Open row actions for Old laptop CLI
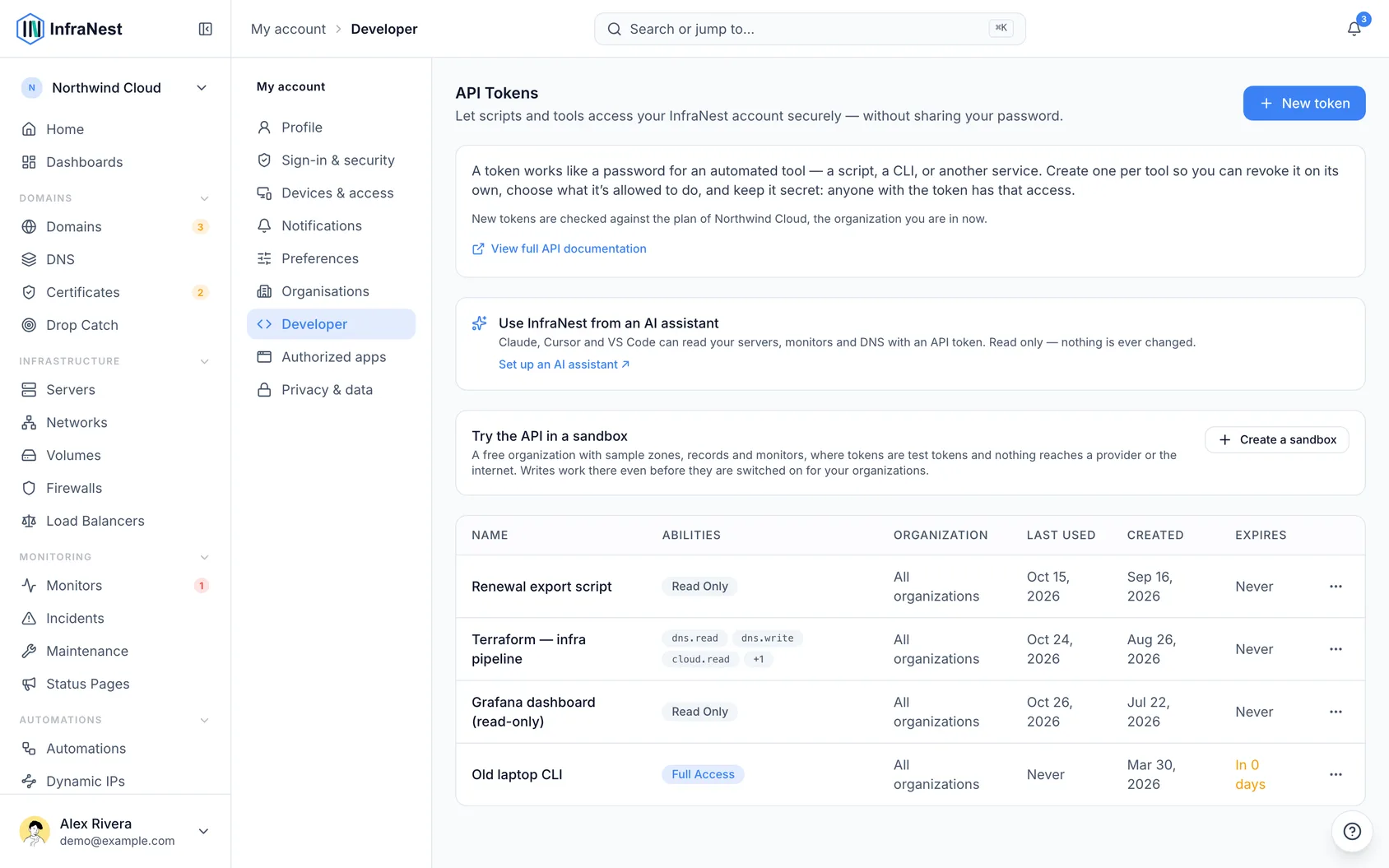This screenshot has width=1389, height=868. click(x=1336, y=774)
